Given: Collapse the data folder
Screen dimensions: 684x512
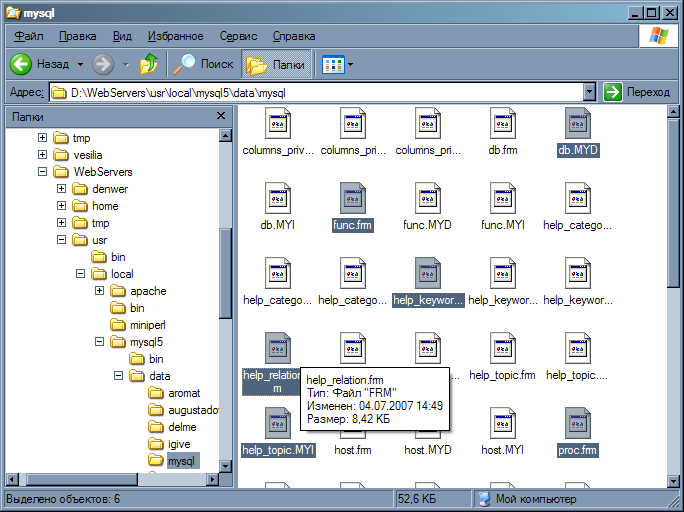Looking at the screenshot, I should [118, 376].
